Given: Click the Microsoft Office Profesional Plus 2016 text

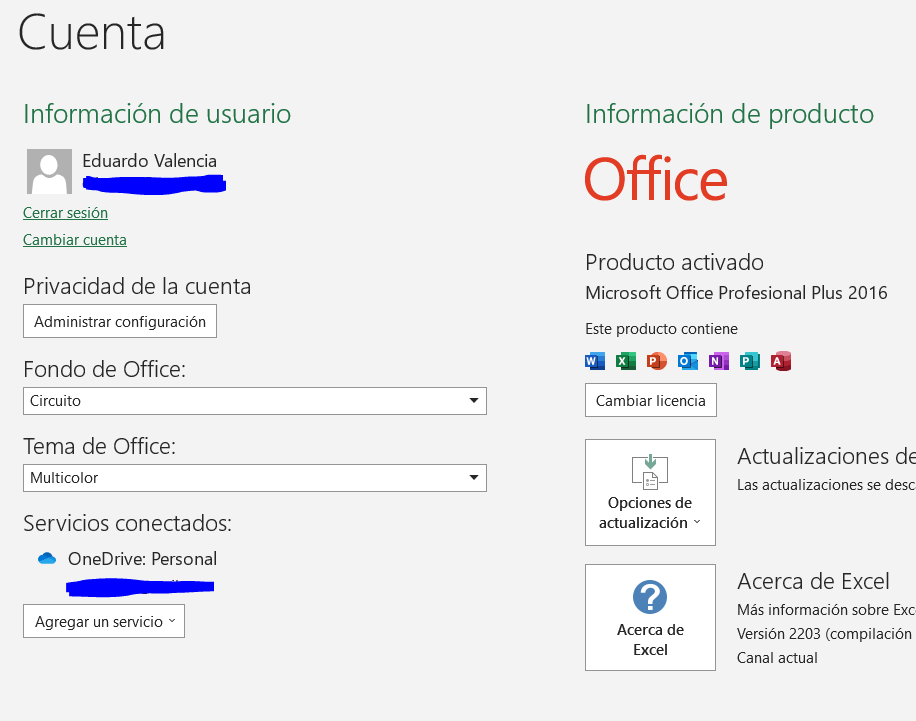Looking at the screenshot, I should [x=736, y=293].
